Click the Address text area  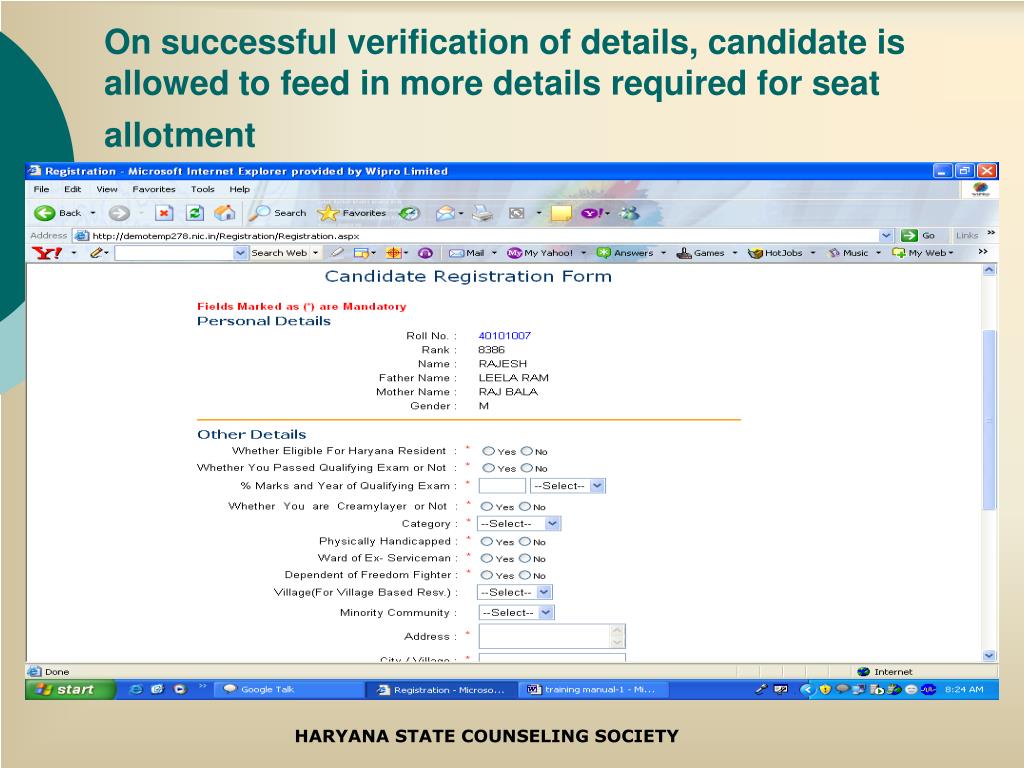click(x=552, y=636)
